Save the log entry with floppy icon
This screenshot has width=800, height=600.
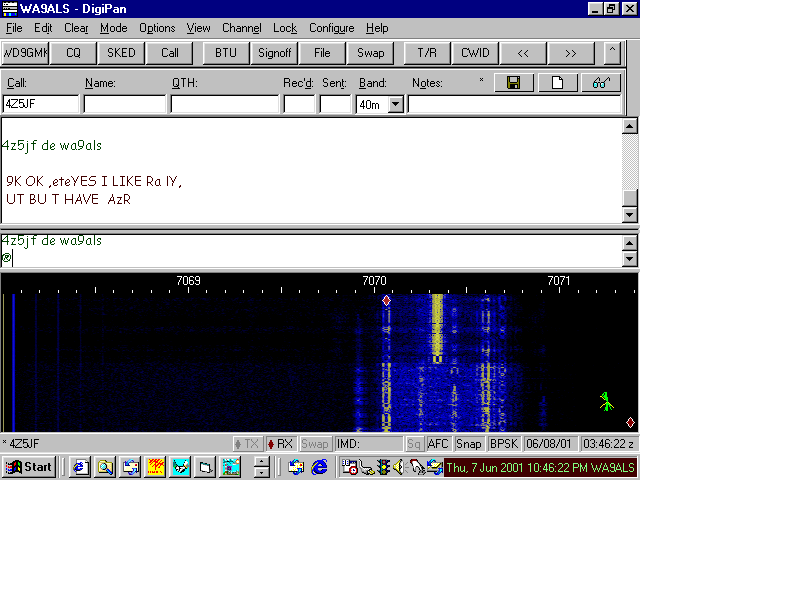514,83
